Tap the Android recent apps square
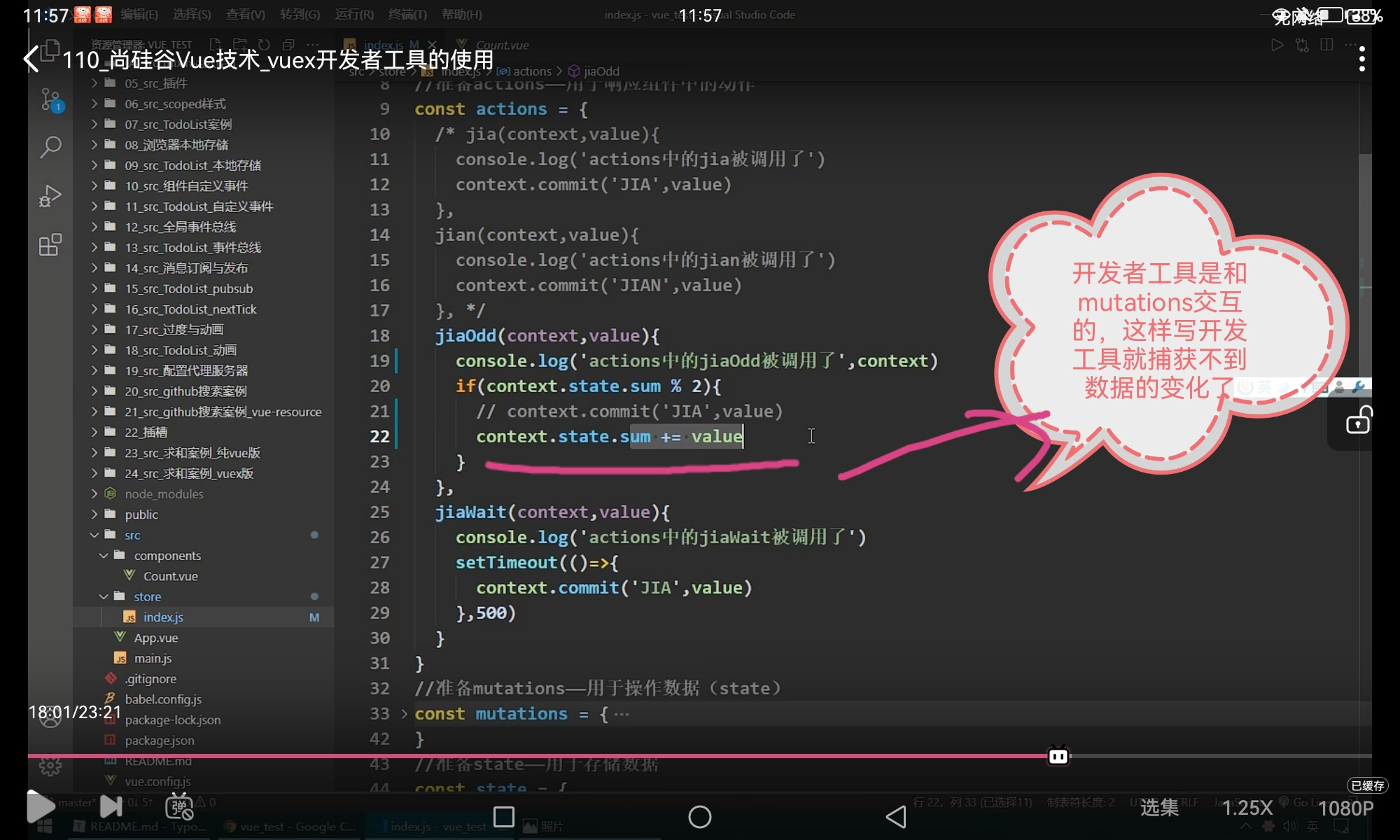Image resolution: width=1400 pixels, height=840 pixels. click(503, 817)
